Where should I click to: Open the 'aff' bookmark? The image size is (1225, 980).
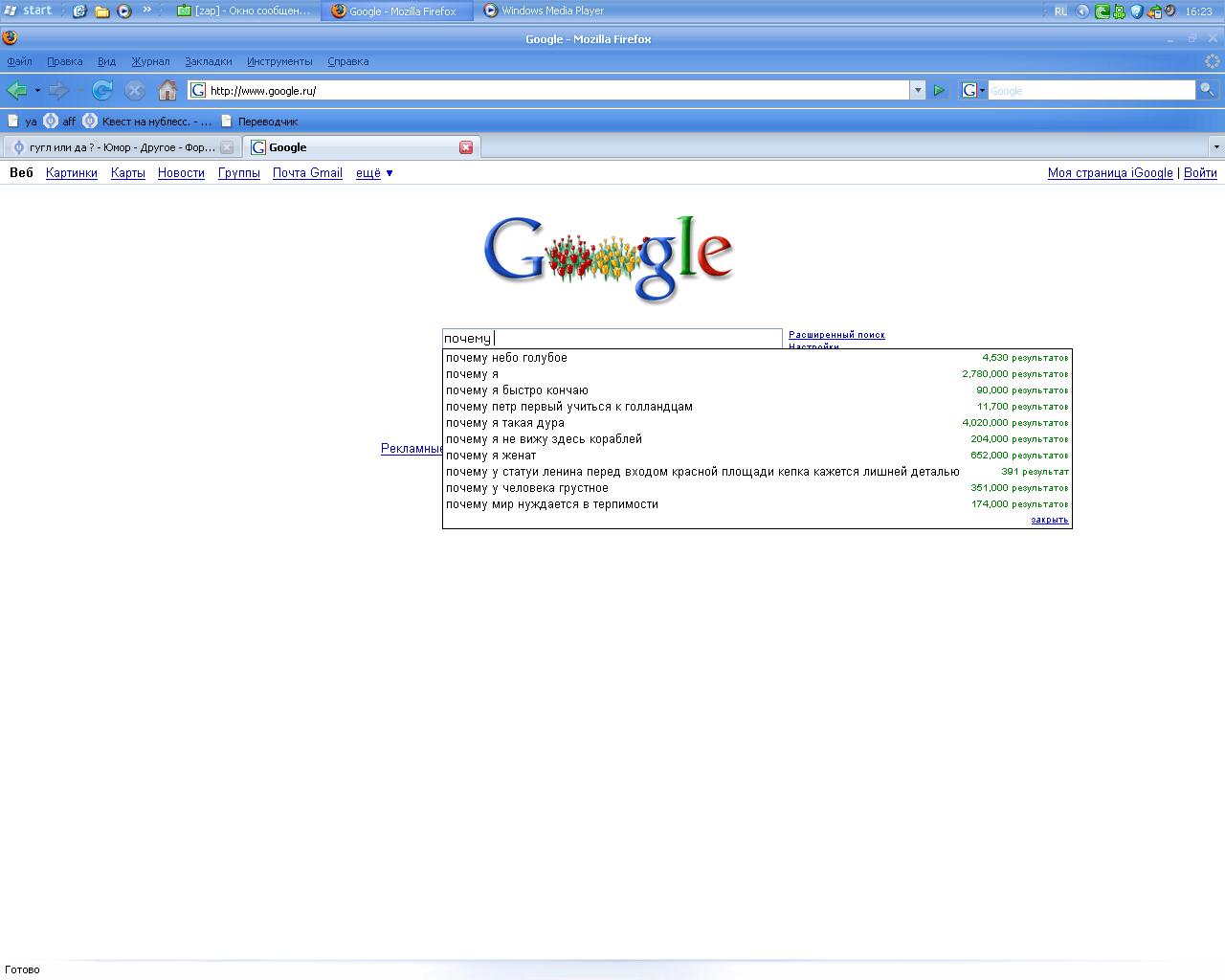[x=59, y=122]
